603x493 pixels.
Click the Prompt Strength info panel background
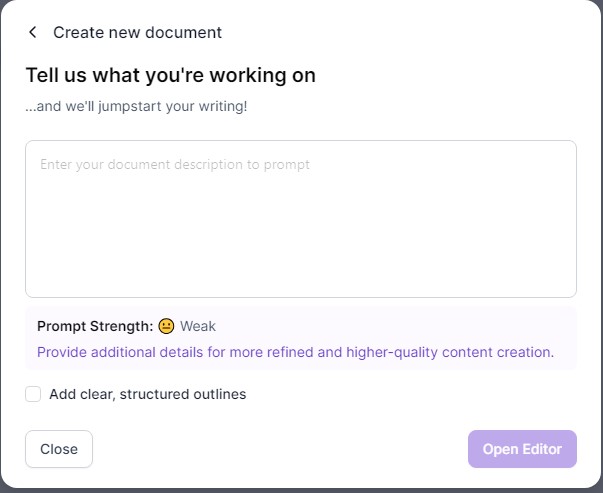(385, 329)
